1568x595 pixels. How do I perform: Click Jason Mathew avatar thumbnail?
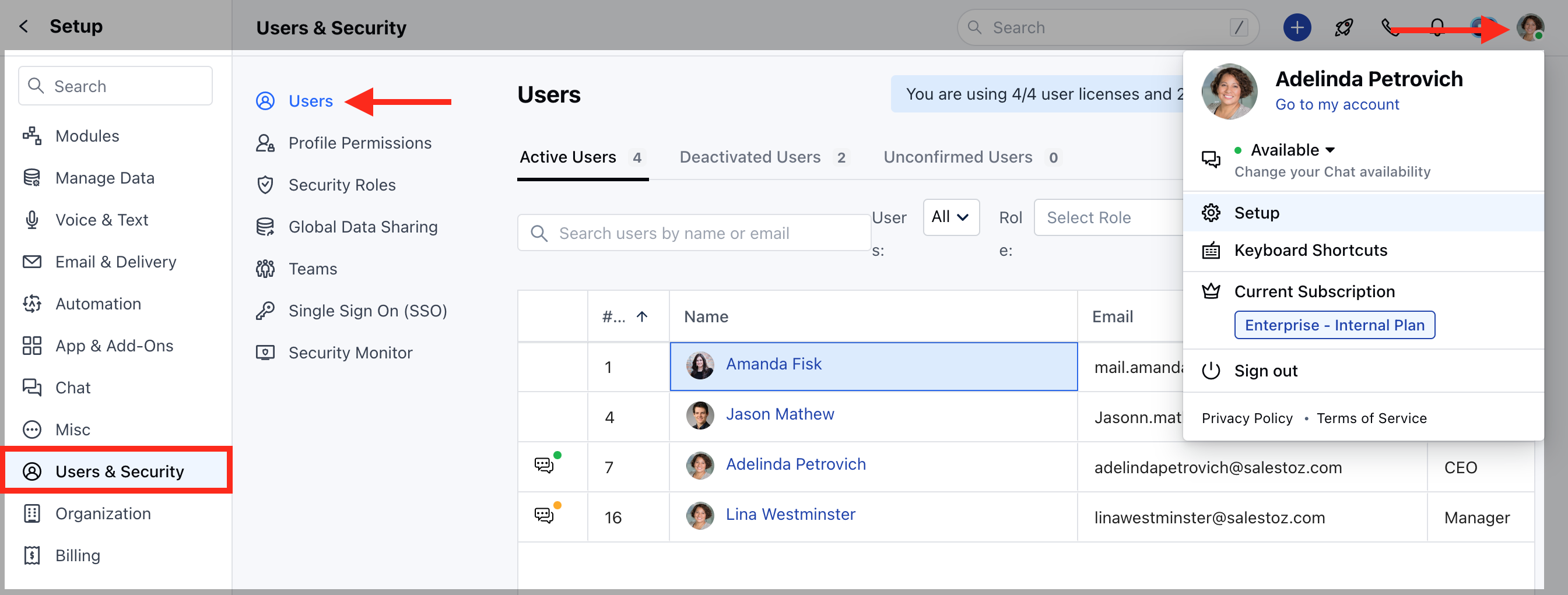pos(700,416)
